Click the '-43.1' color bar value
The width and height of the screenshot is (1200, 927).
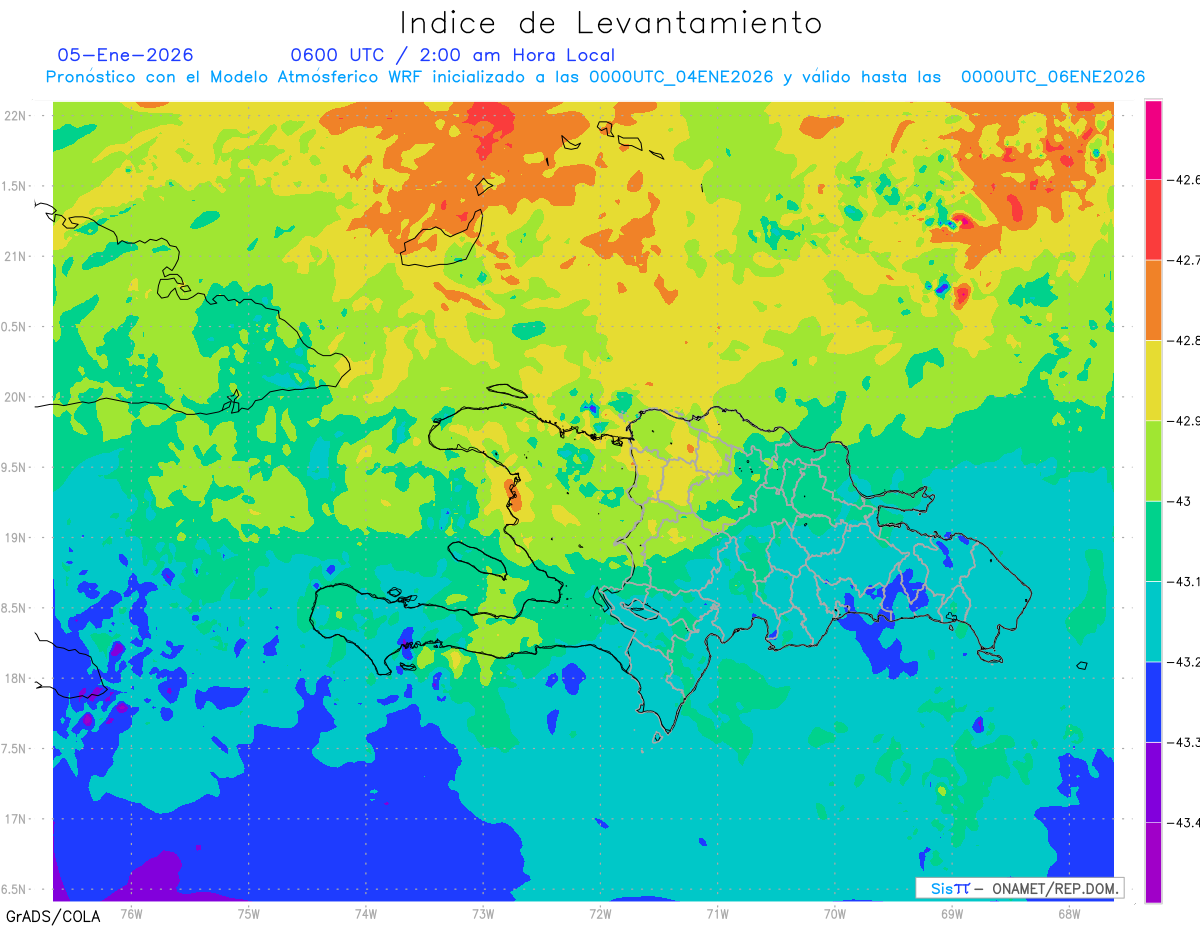click(1184, 581)
